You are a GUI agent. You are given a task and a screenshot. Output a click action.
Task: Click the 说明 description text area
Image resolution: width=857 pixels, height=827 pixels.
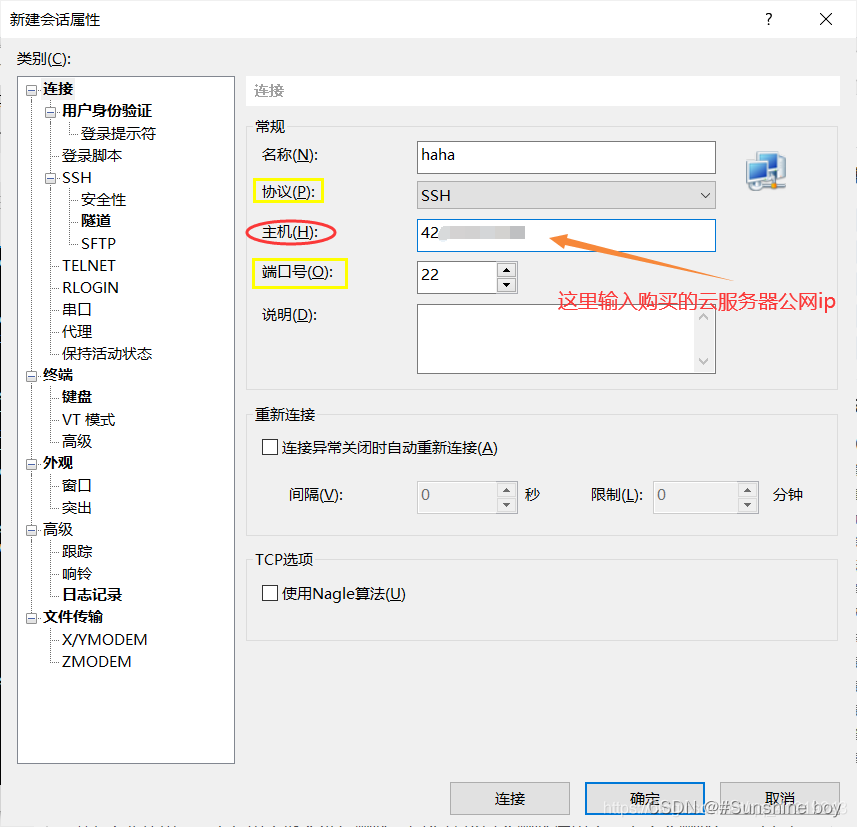coord(556,339)
